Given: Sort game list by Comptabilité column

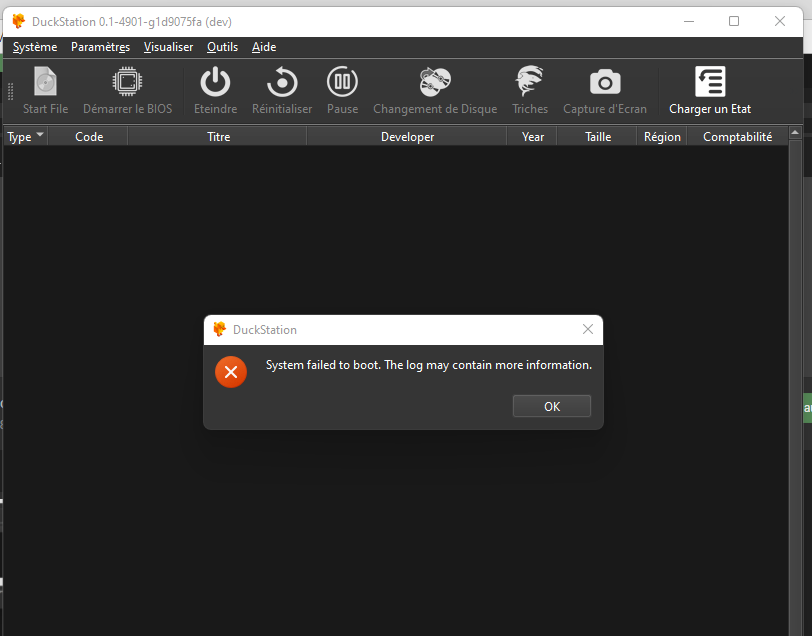Looking at the screenshot, I should click(x=737, y=137).
